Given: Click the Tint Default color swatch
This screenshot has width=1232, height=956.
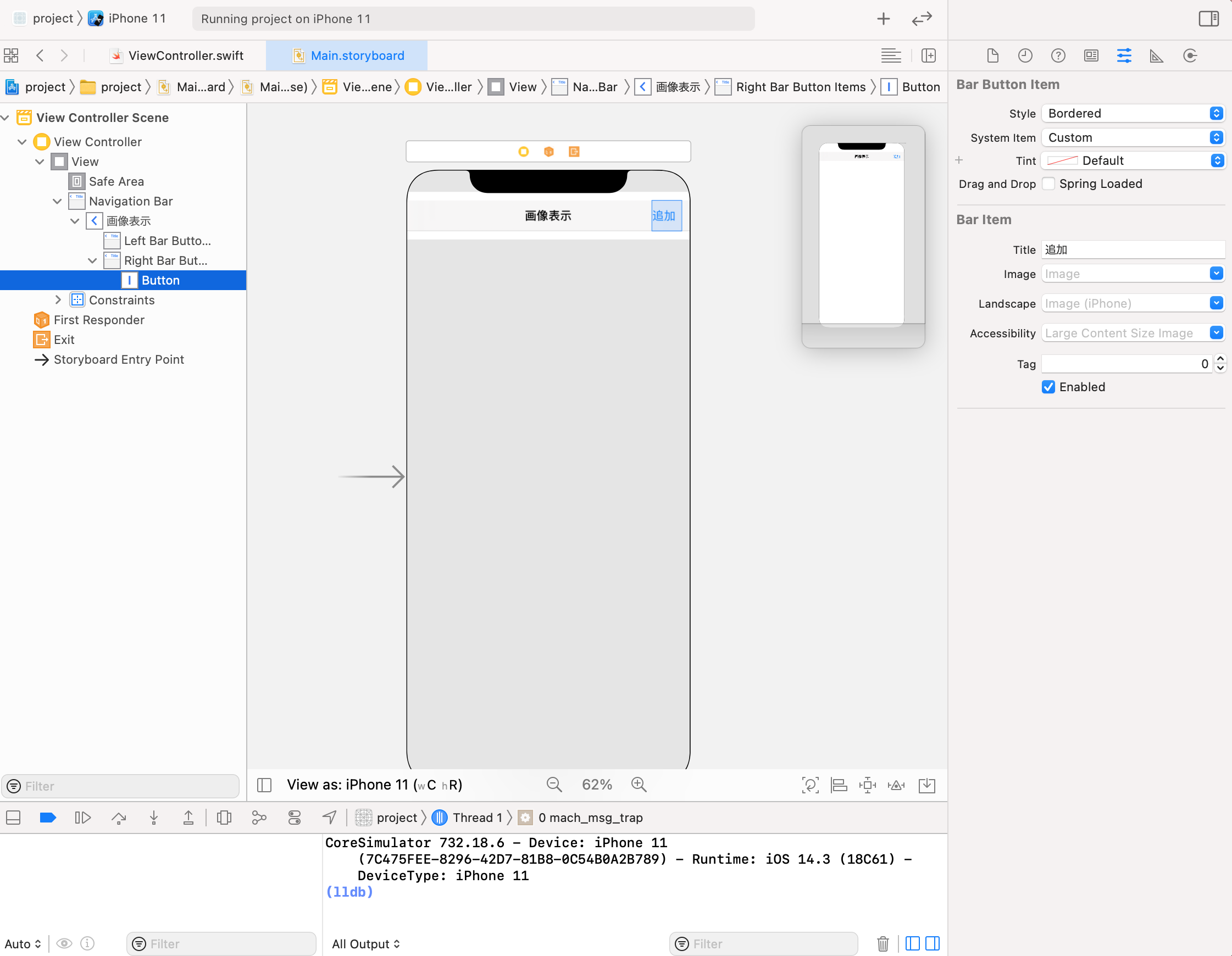Looking at the screenshot, I should pyautogui.click(x=1062, y=161).
